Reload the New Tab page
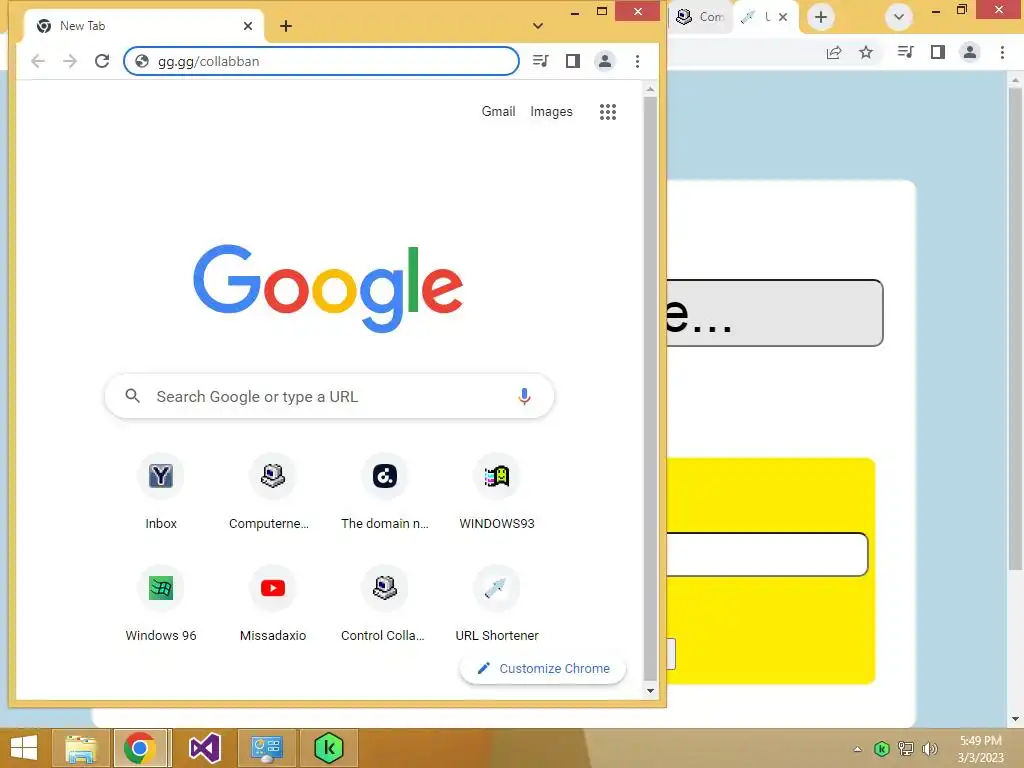 click(102, 61)
